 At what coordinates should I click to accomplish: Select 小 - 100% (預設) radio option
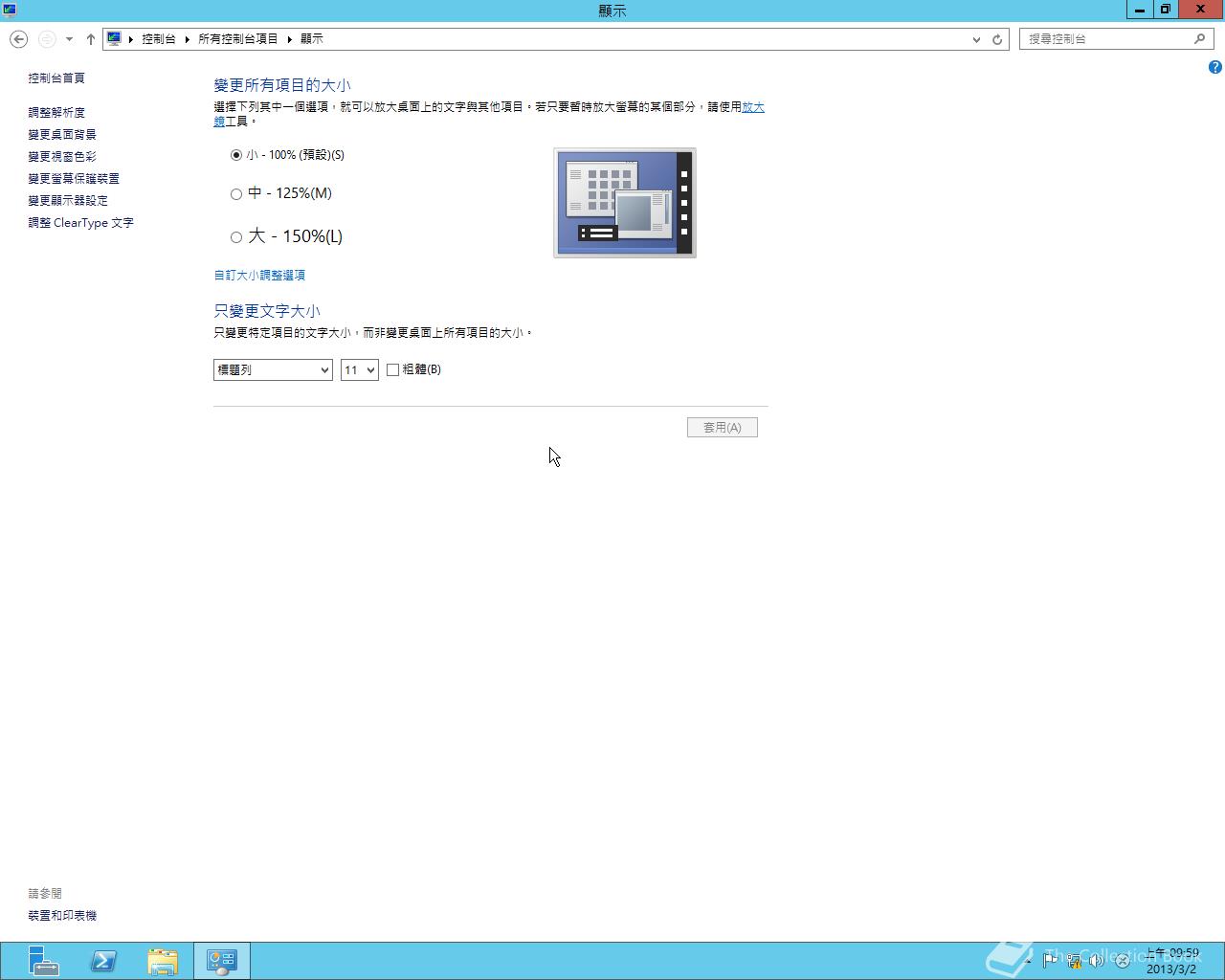236,155
